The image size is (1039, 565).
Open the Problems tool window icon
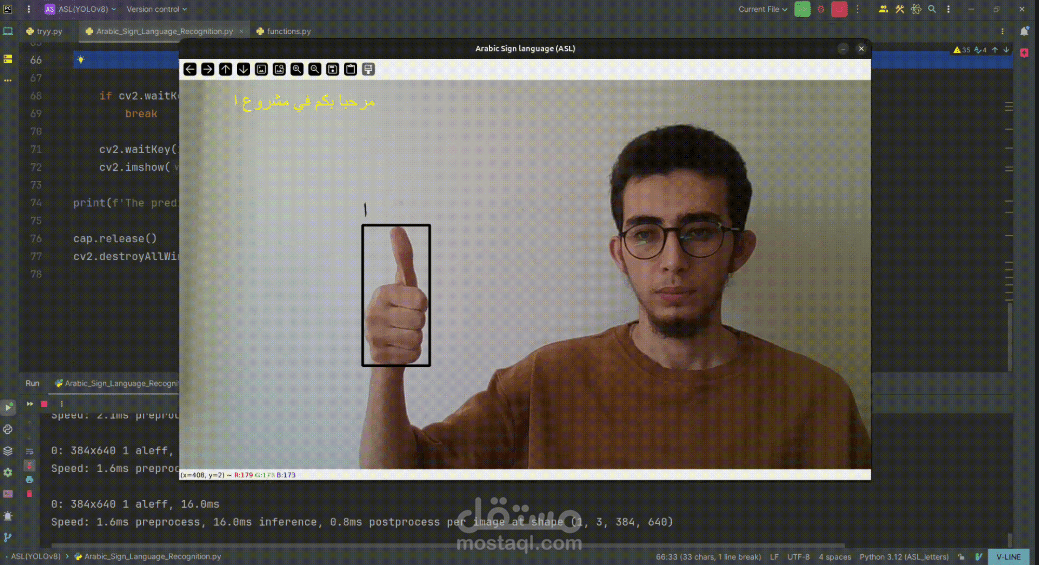point(8,516)
